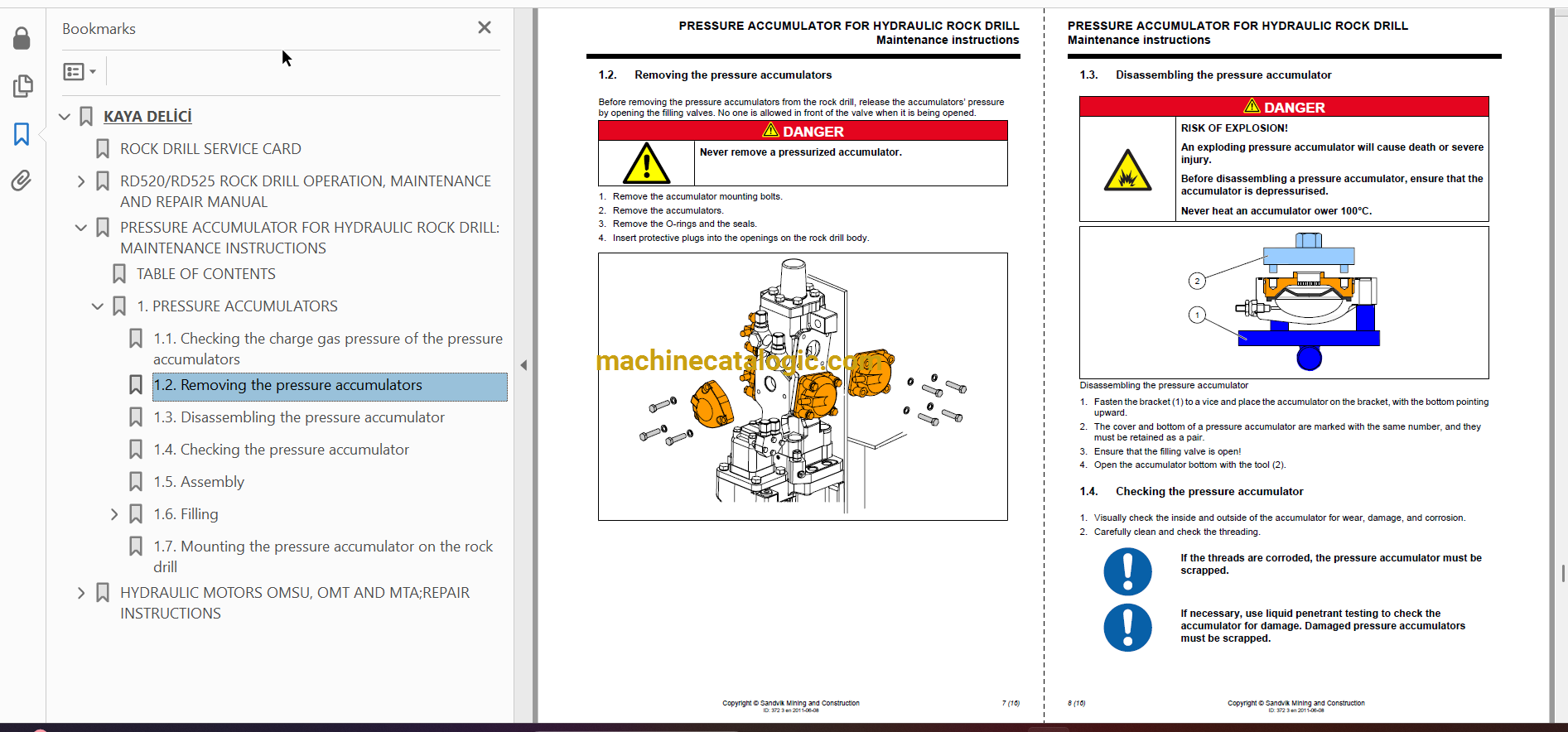Click the 'RISK OF EXPLOSION!' warning text

point(1234,128)
